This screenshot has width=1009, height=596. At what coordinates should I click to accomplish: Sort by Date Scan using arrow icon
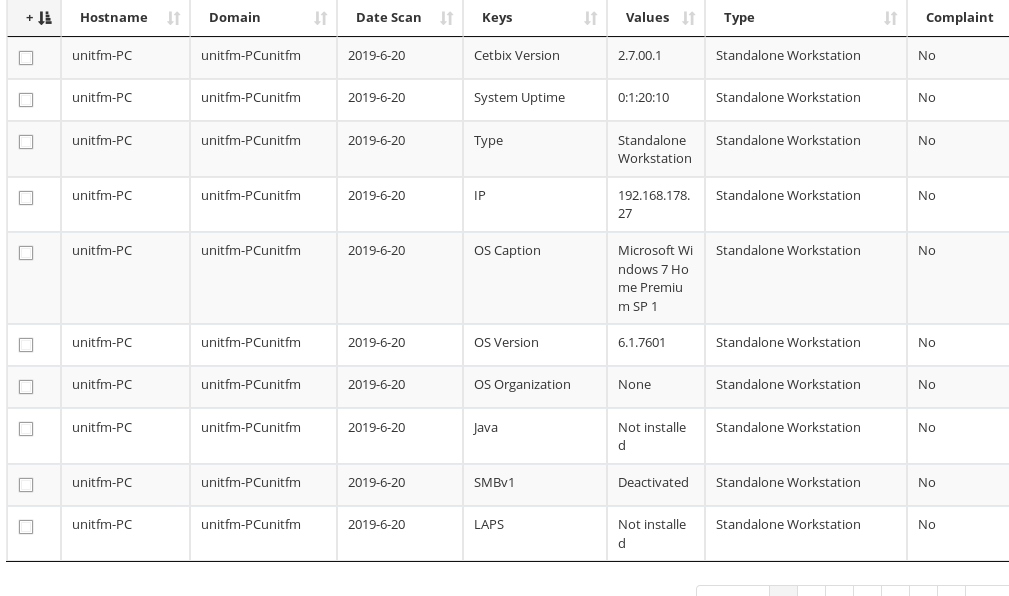(x=447, y=18)
